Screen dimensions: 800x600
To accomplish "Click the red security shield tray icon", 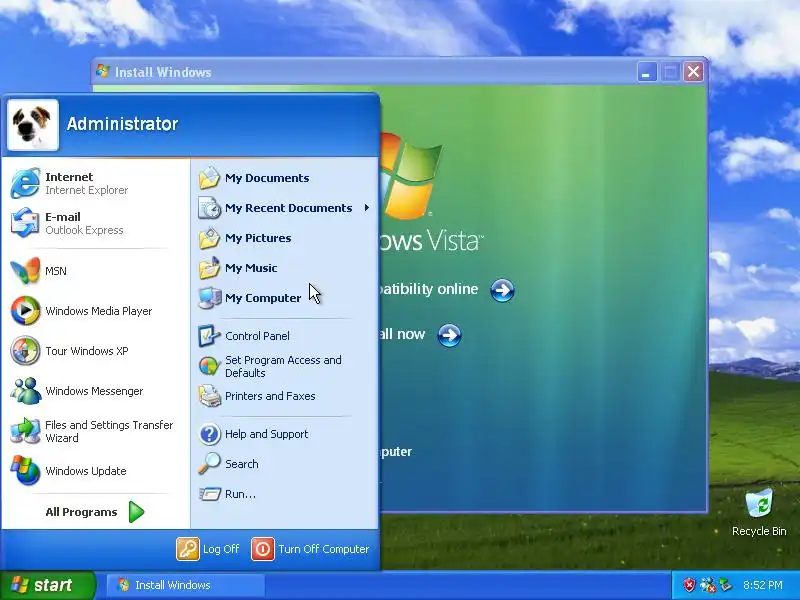I will [x=689, y=585].
